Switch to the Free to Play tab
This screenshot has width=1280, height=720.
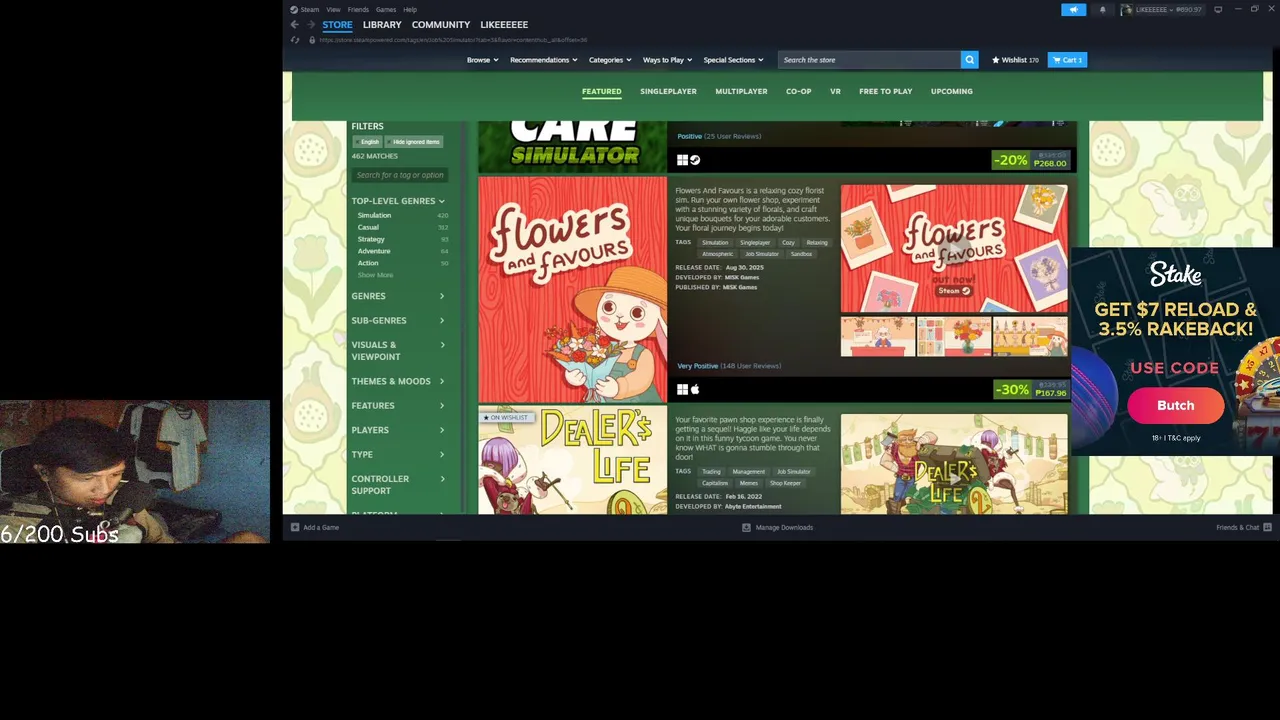click(x=885, y=91)
